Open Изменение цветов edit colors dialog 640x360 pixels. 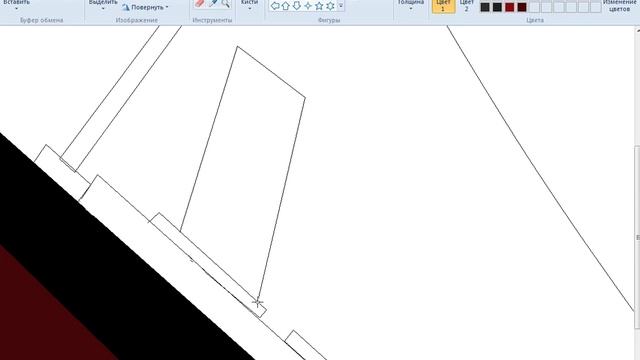[619, 6]
